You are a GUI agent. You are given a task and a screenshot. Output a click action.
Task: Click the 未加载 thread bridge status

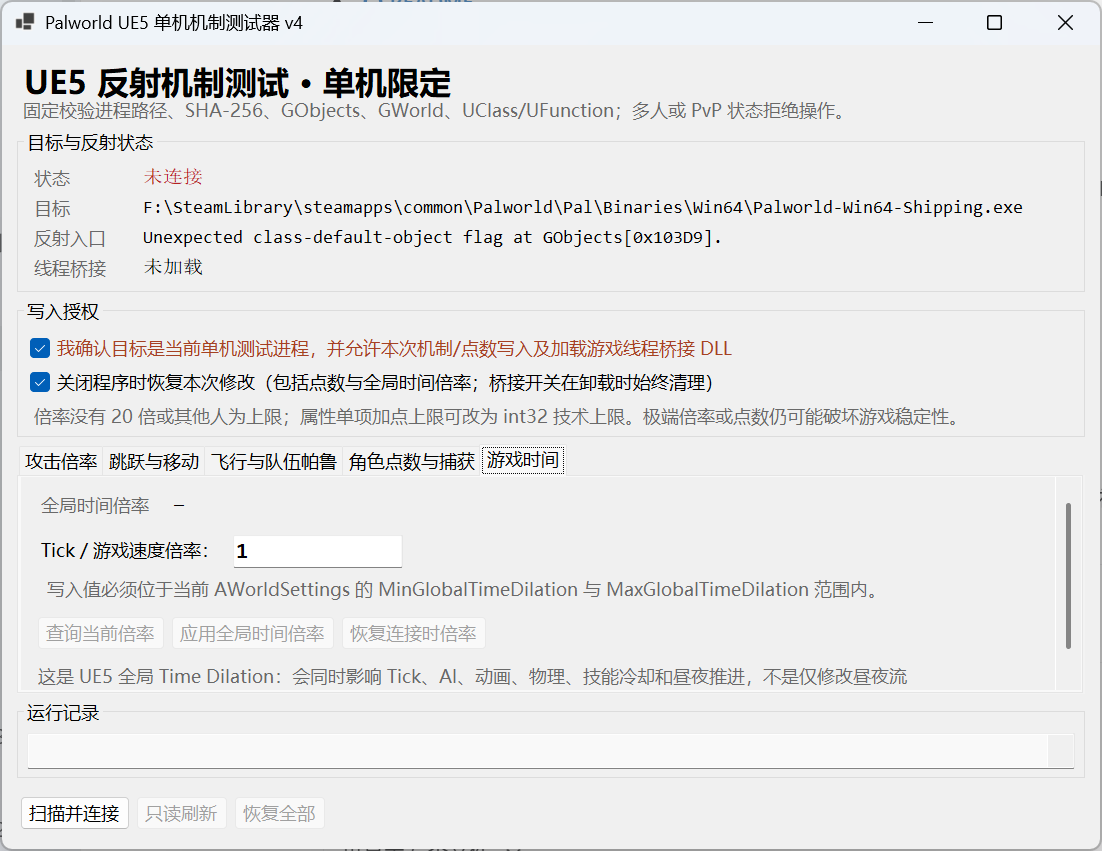[173, 267]
